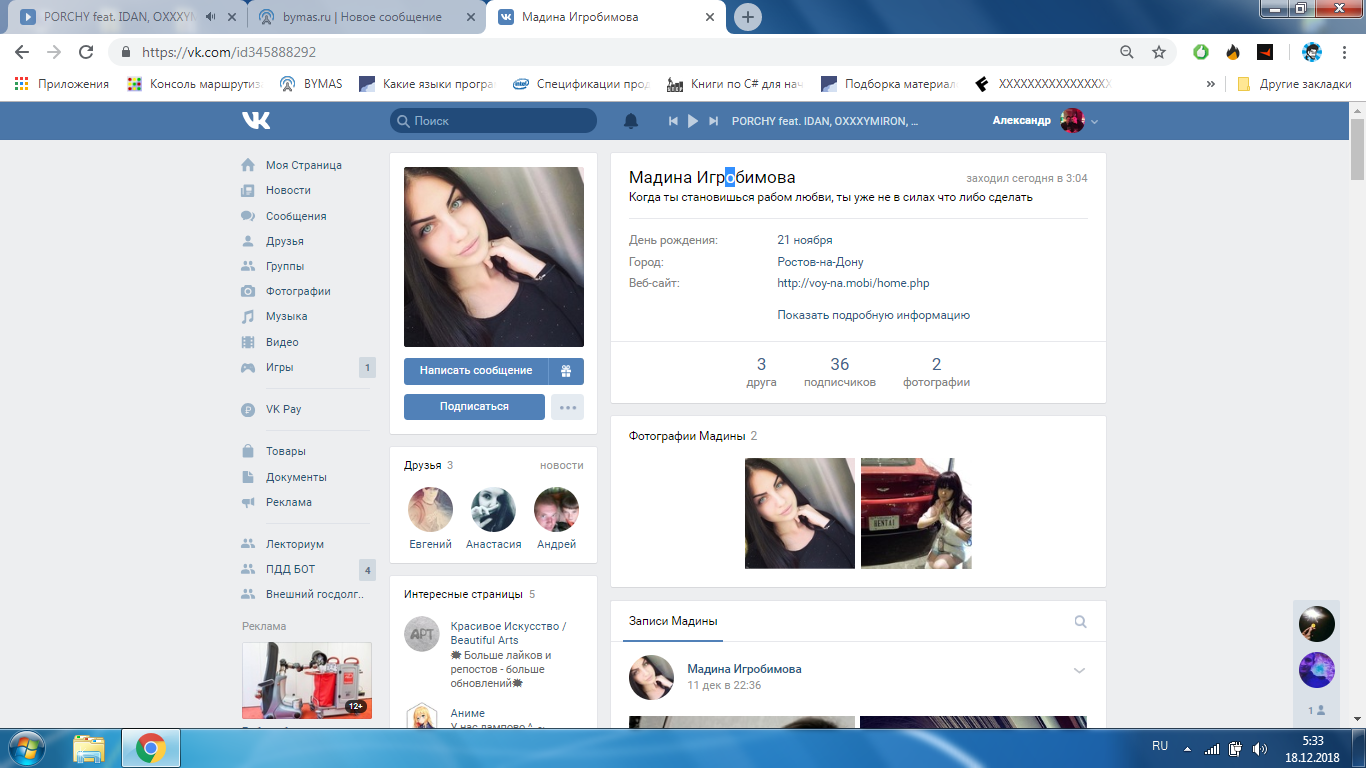Open the notifications bell

tap(631, 121)
